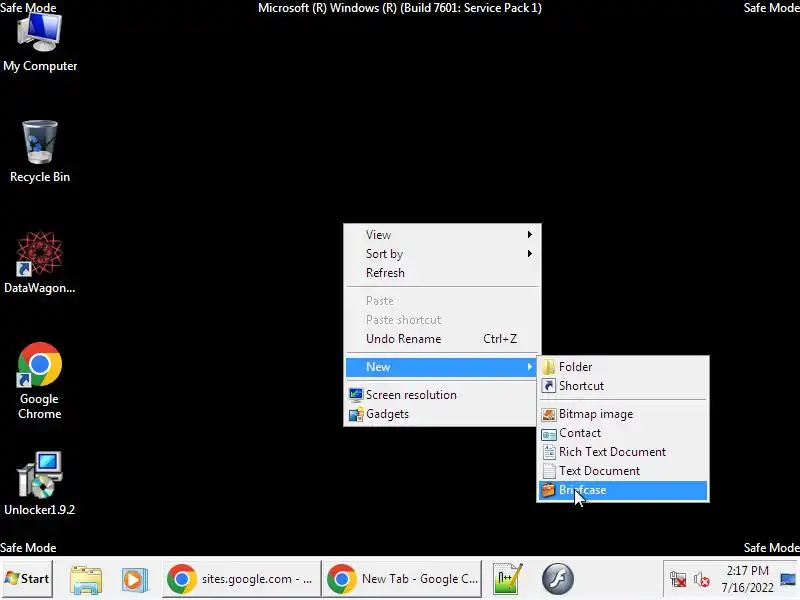Expand the View submenu
Screen dimensions: 800x600
(x=442, y=235)
